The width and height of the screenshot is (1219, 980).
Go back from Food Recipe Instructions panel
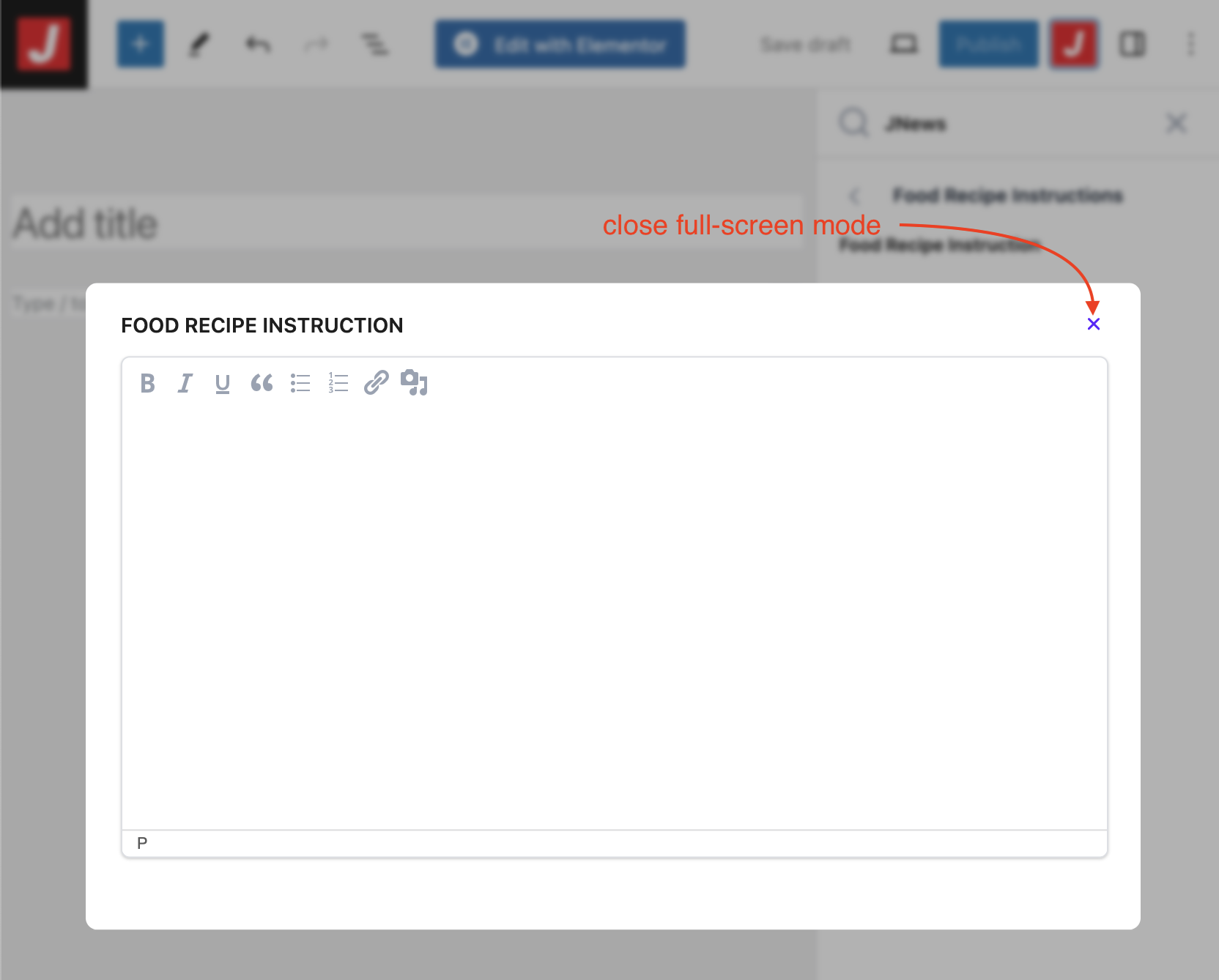coord(854,196)
